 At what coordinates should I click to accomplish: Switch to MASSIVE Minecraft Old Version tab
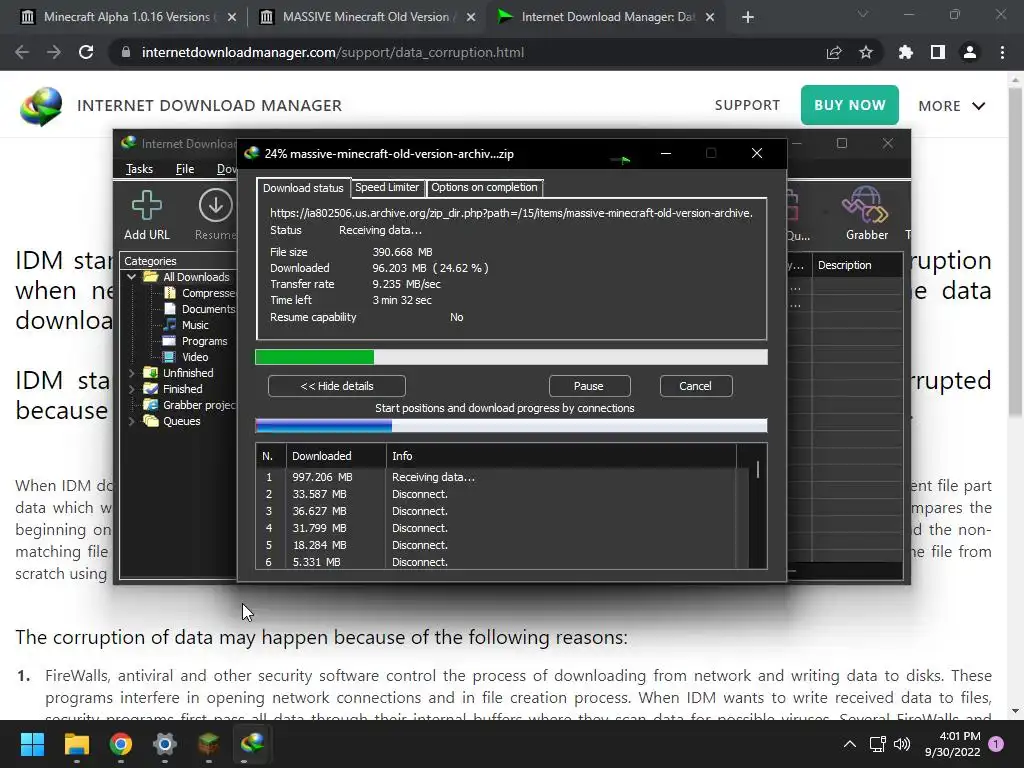366,17
